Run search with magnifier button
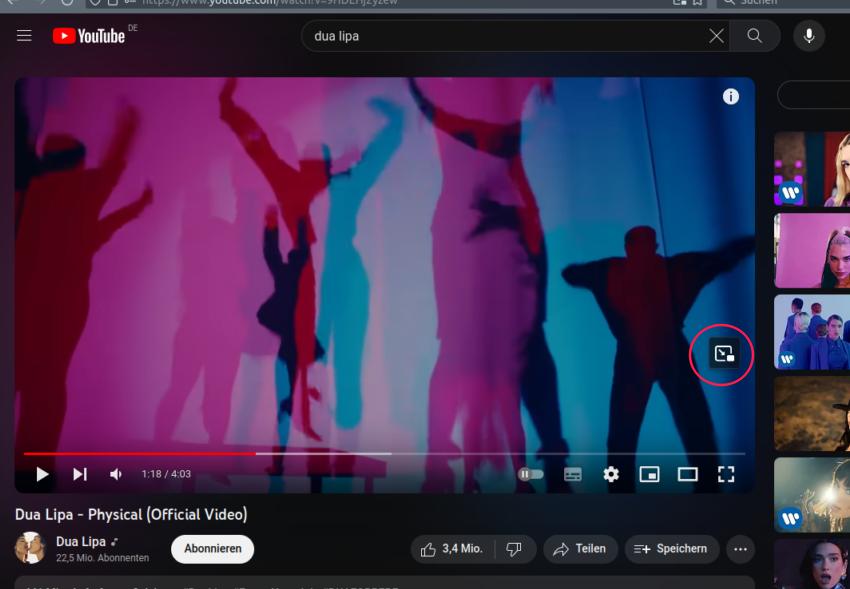Viewport: 850px width, 589px height. [x=755, y=36]
